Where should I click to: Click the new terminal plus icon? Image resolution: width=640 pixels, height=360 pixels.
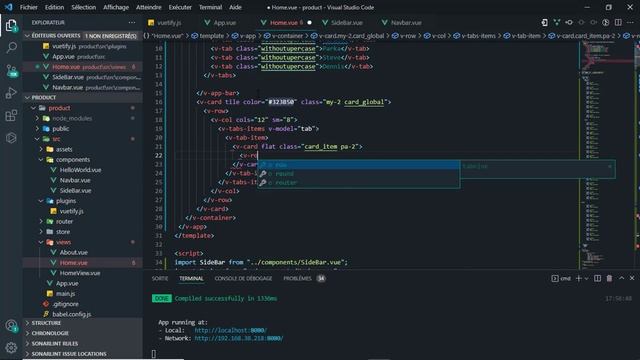(578, 278)
